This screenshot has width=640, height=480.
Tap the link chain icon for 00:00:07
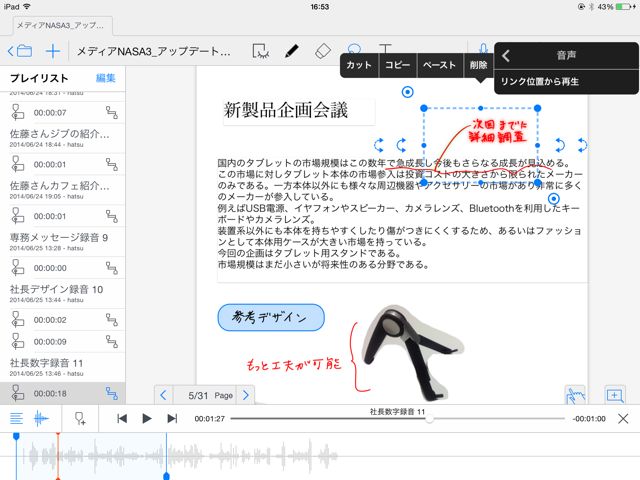(111, 112)
